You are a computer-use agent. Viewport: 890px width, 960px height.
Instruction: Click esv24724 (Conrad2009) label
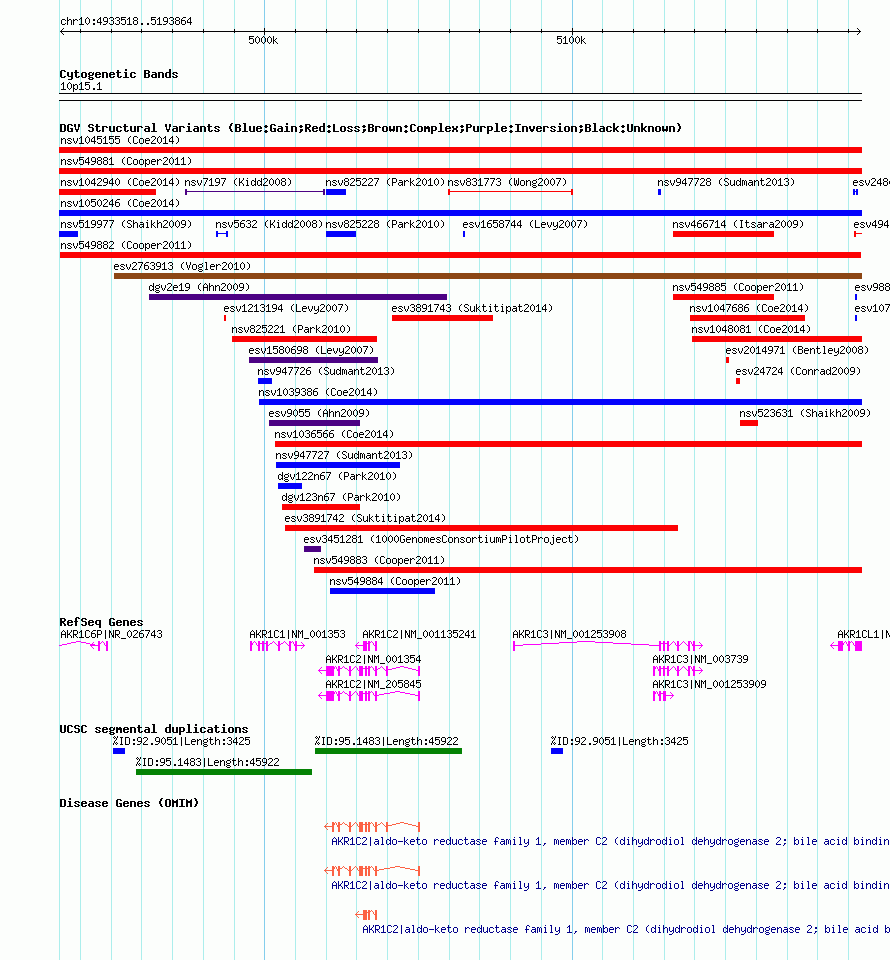click(798, 372)
